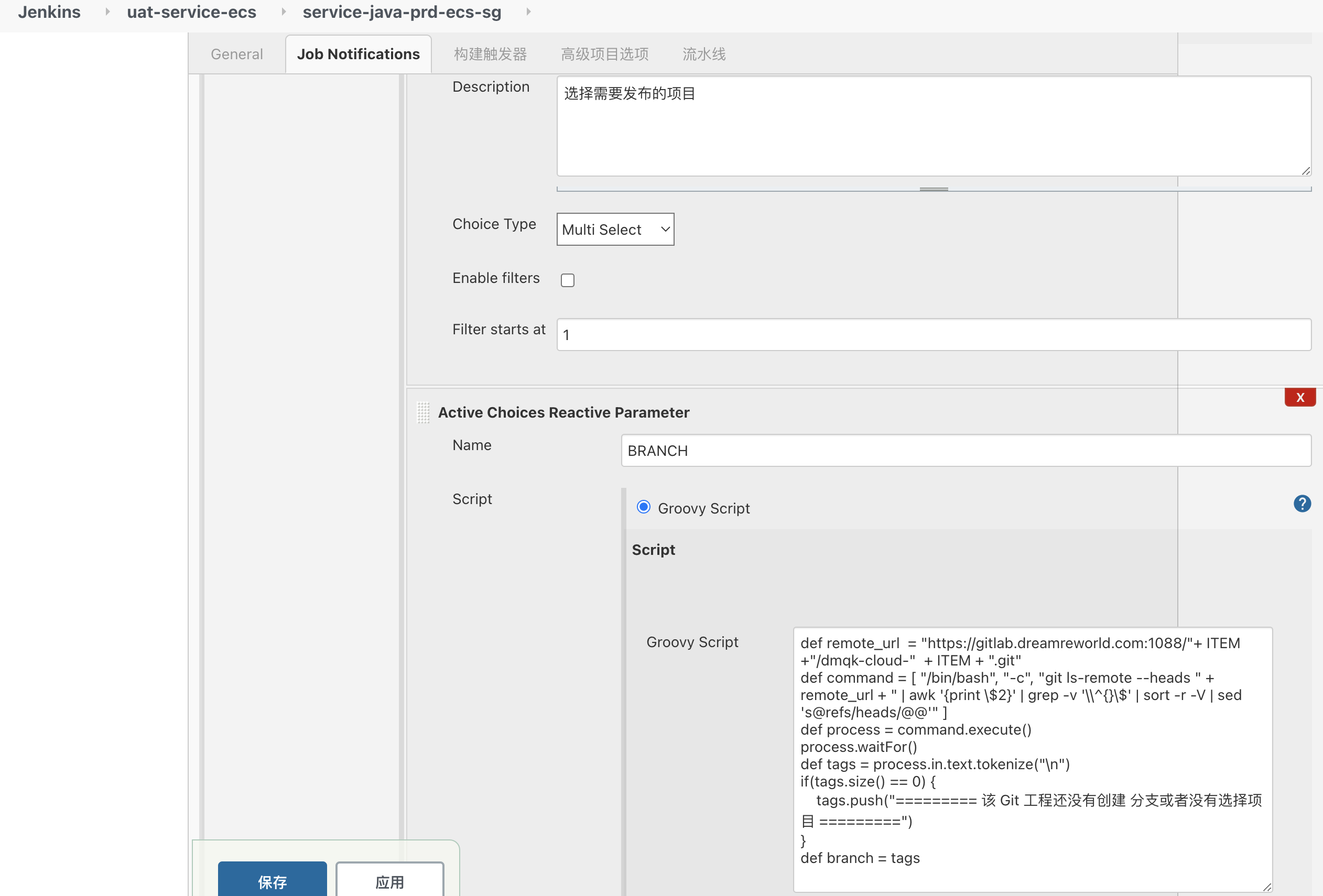Click the resize bar under the Description box
This screenshot has width=1323, height=896.
pos(934,189)
